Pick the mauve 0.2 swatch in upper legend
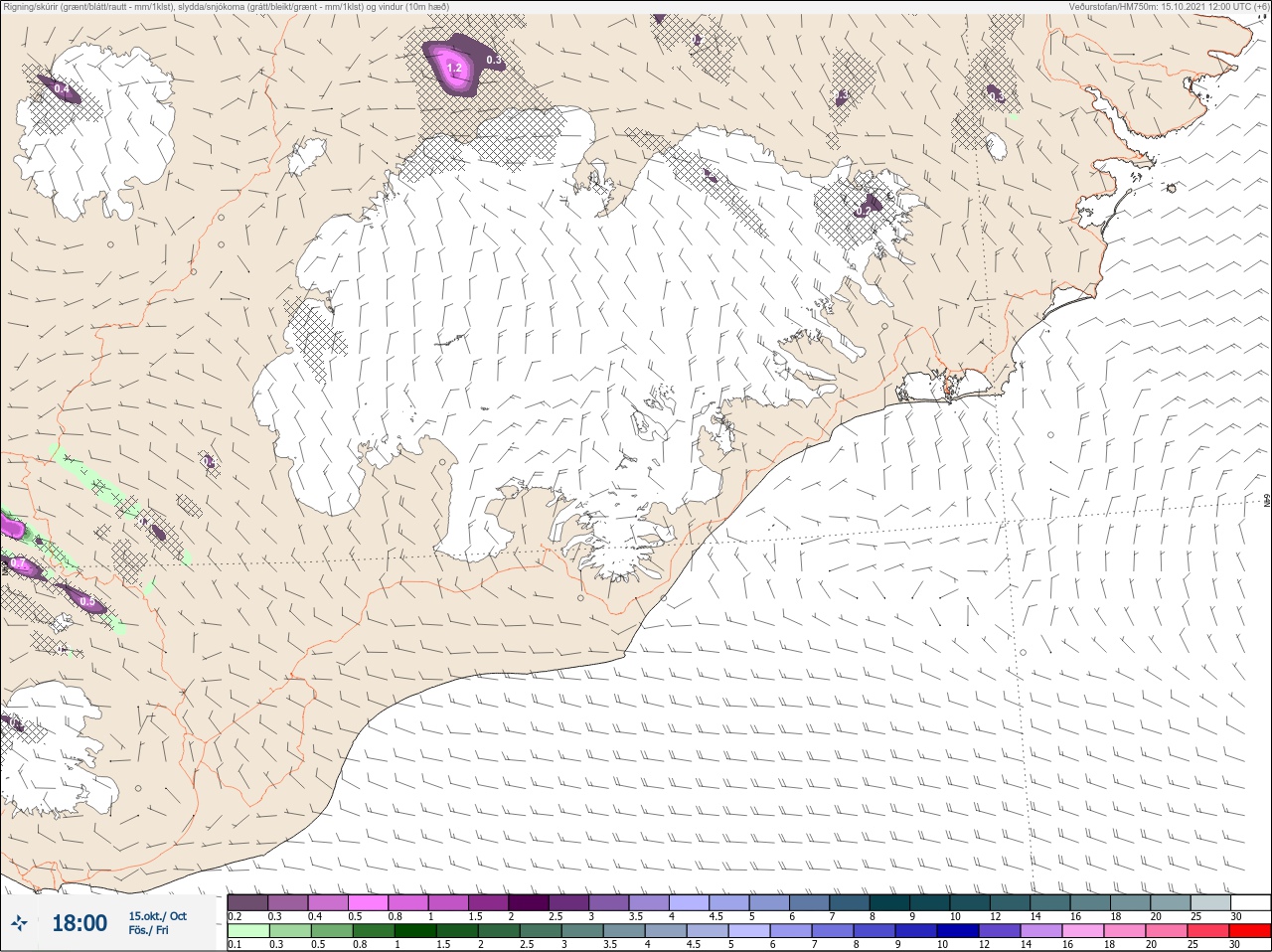1272x952 pixels. point(247,902)
